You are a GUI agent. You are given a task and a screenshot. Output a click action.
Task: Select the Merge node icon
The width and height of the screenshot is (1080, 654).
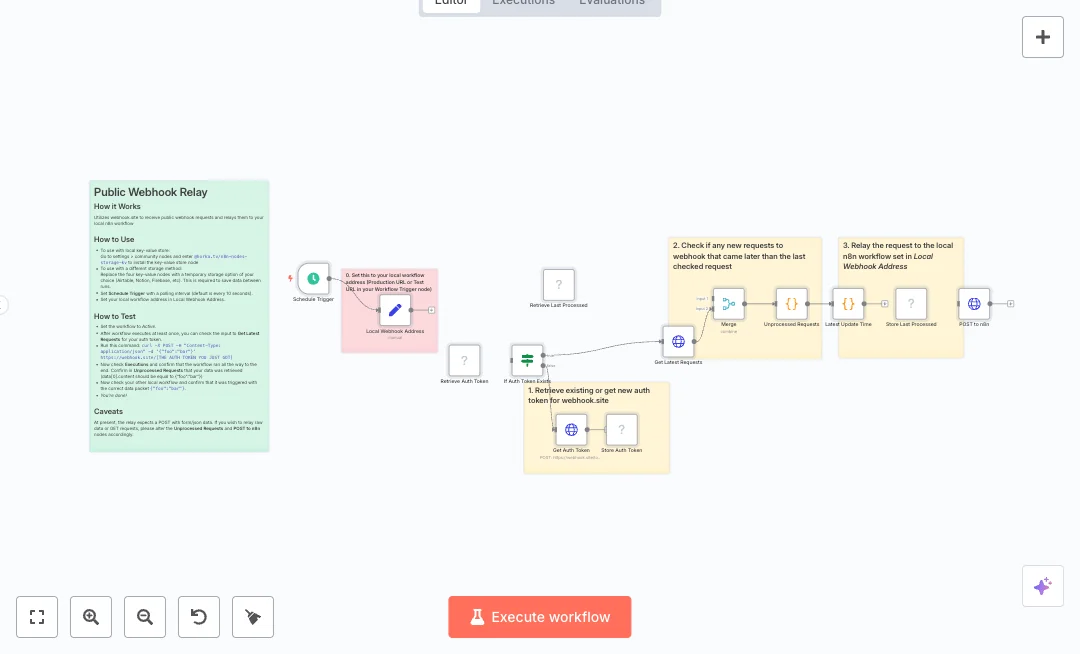[x=728, y=303]
